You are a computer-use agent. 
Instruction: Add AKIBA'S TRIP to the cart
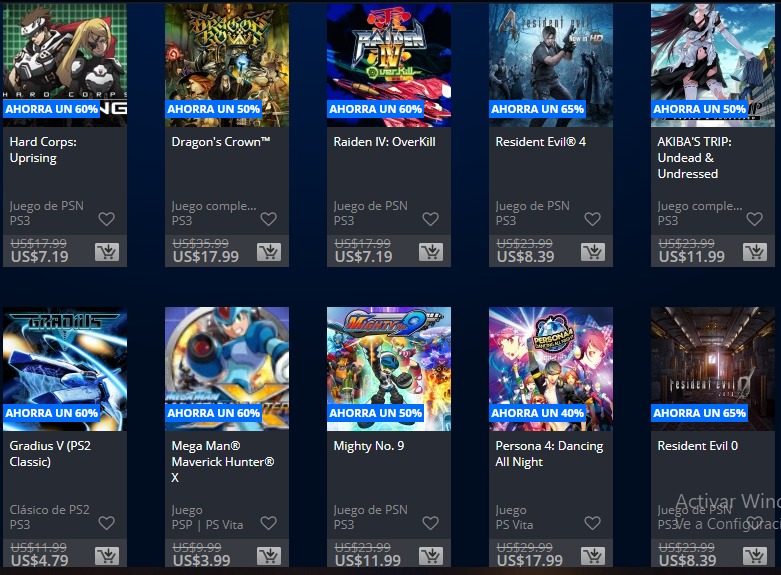[x=755, y=252]
